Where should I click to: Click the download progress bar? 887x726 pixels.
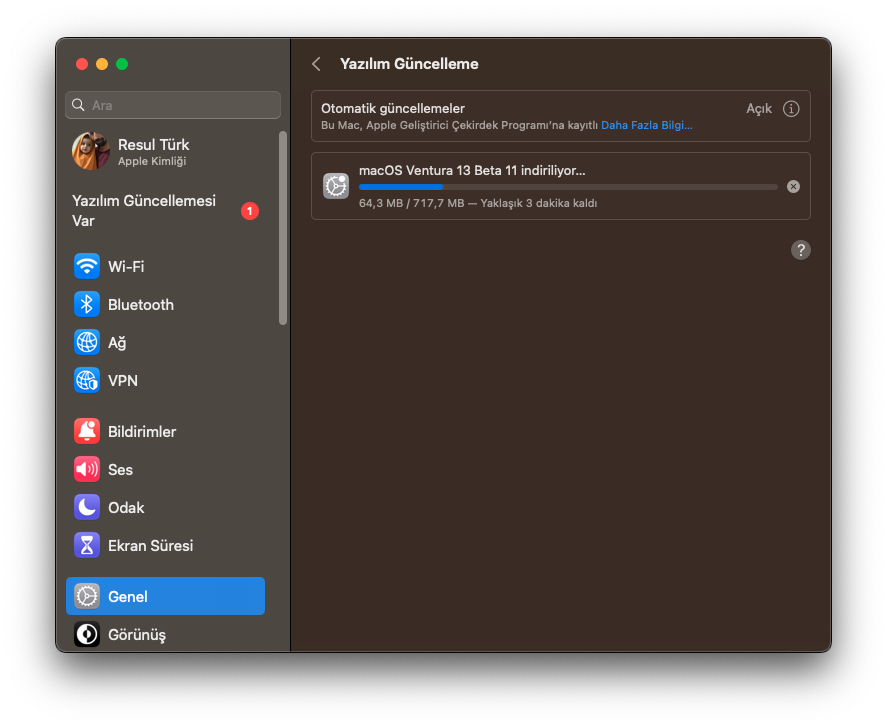pos(568,187)
